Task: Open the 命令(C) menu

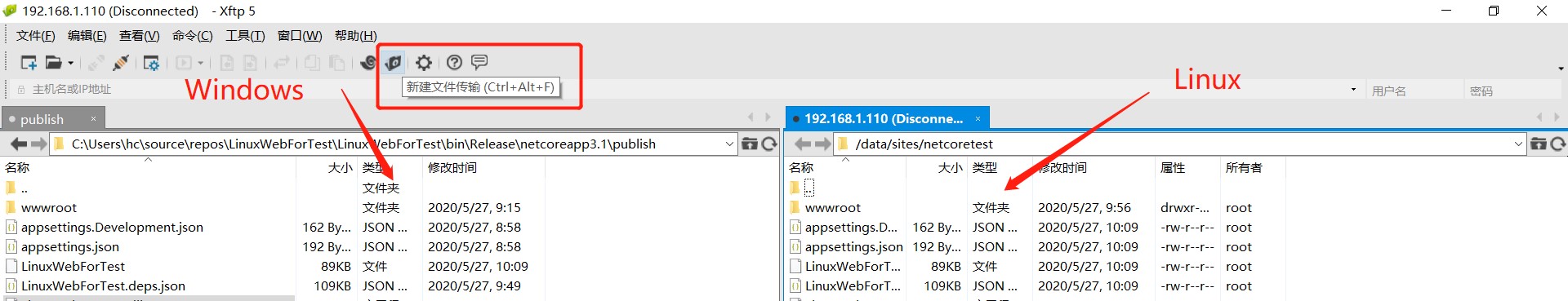Action: (x=193, y=36)
